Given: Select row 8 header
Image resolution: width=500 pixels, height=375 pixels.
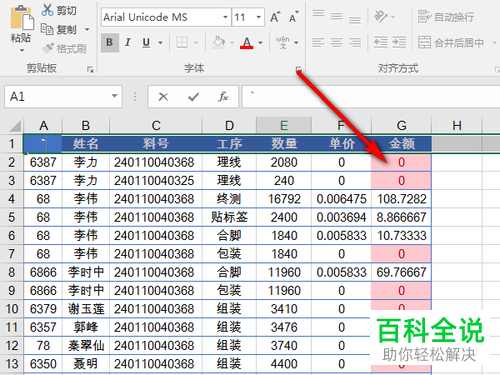Looking at the screenshot, I should point(12,272).
